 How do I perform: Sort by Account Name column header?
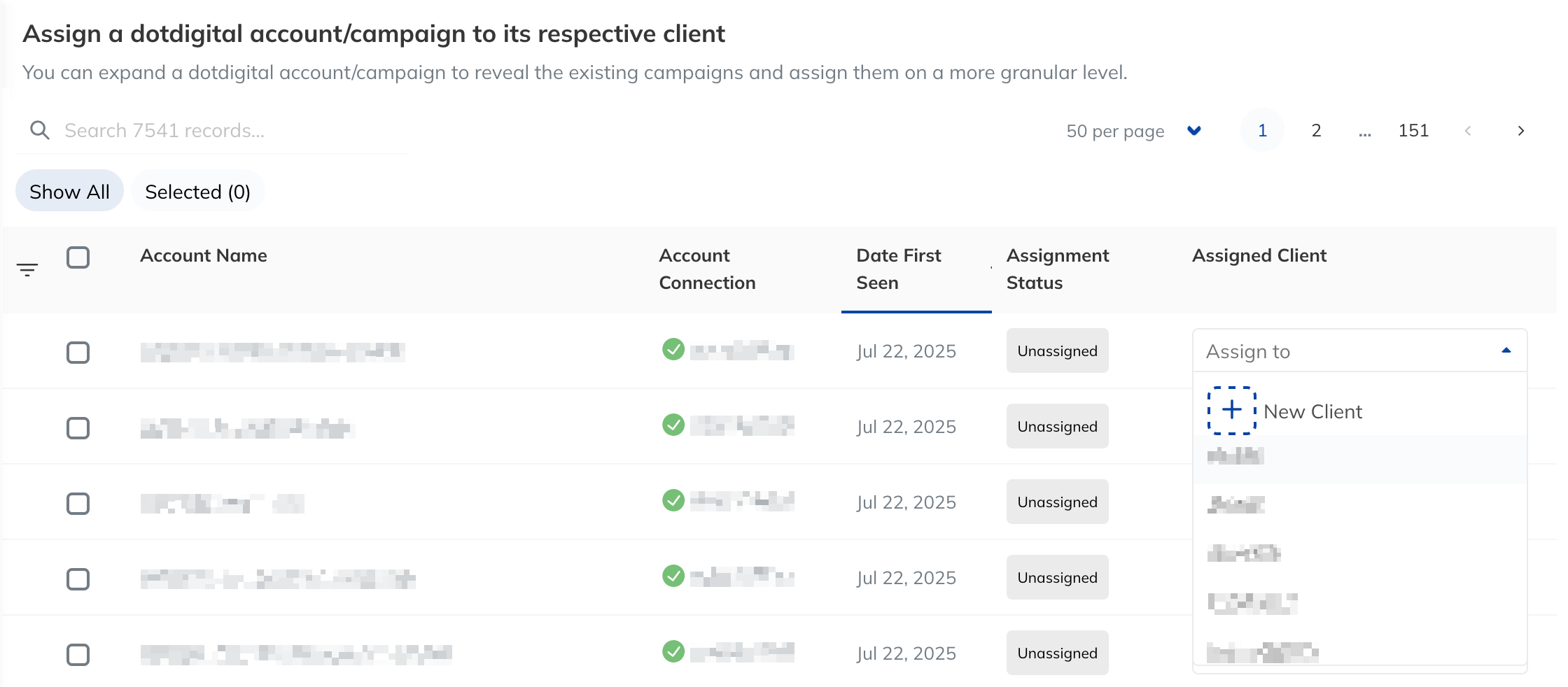tap(204, 255)
